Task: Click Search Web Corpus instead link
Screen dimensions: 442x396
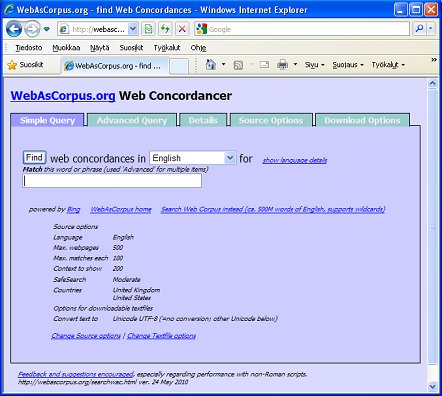Action: (x=273, y=209)
